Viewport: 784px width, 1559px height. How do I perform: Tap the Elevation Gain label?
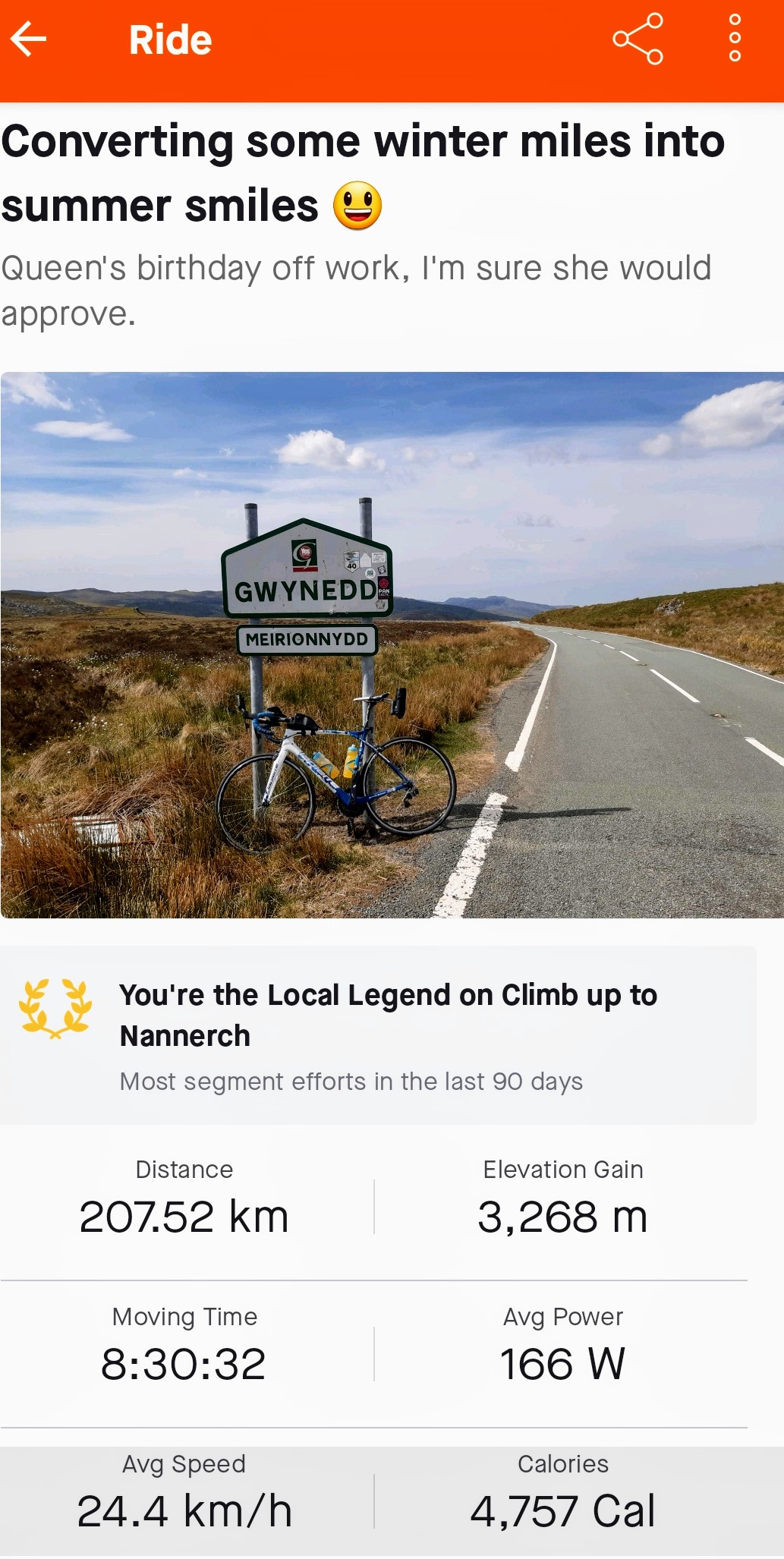(563, 1170)
